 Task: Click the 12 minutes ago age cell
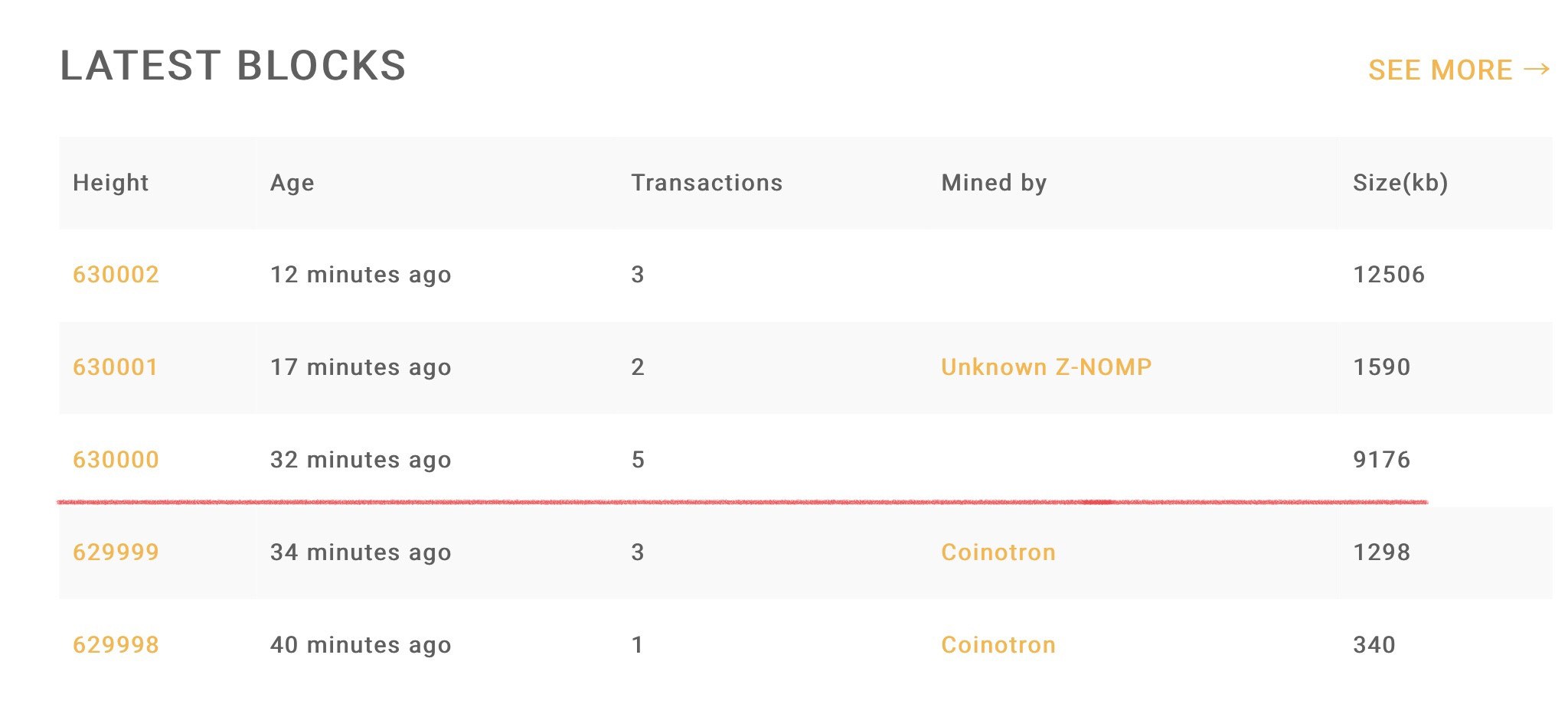pyautogui.click(x=361, y=275)
